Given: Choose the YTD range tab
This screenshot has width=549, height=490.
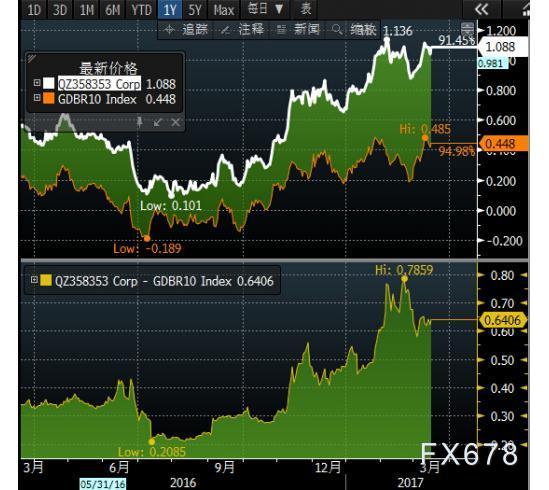Looking at the screenshot, I should [141, 9].
